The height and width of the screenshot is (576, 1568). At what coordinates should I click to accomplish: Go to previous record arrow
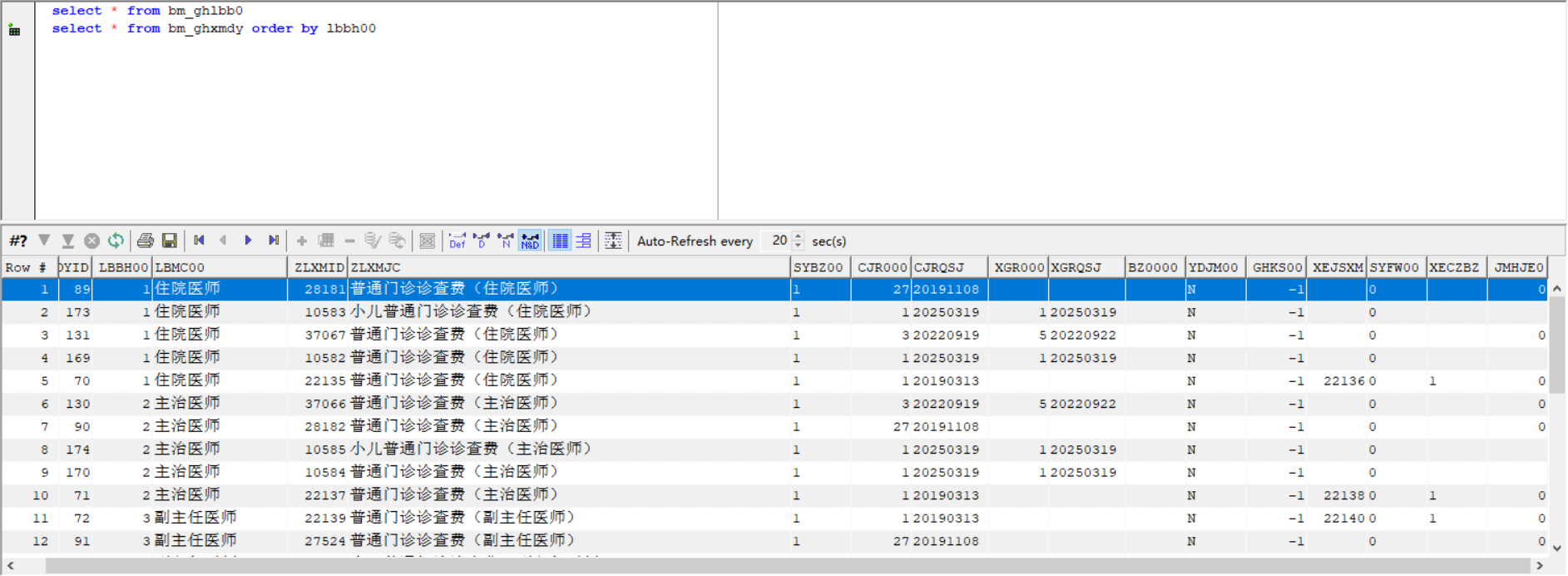[x=223, y=241]
